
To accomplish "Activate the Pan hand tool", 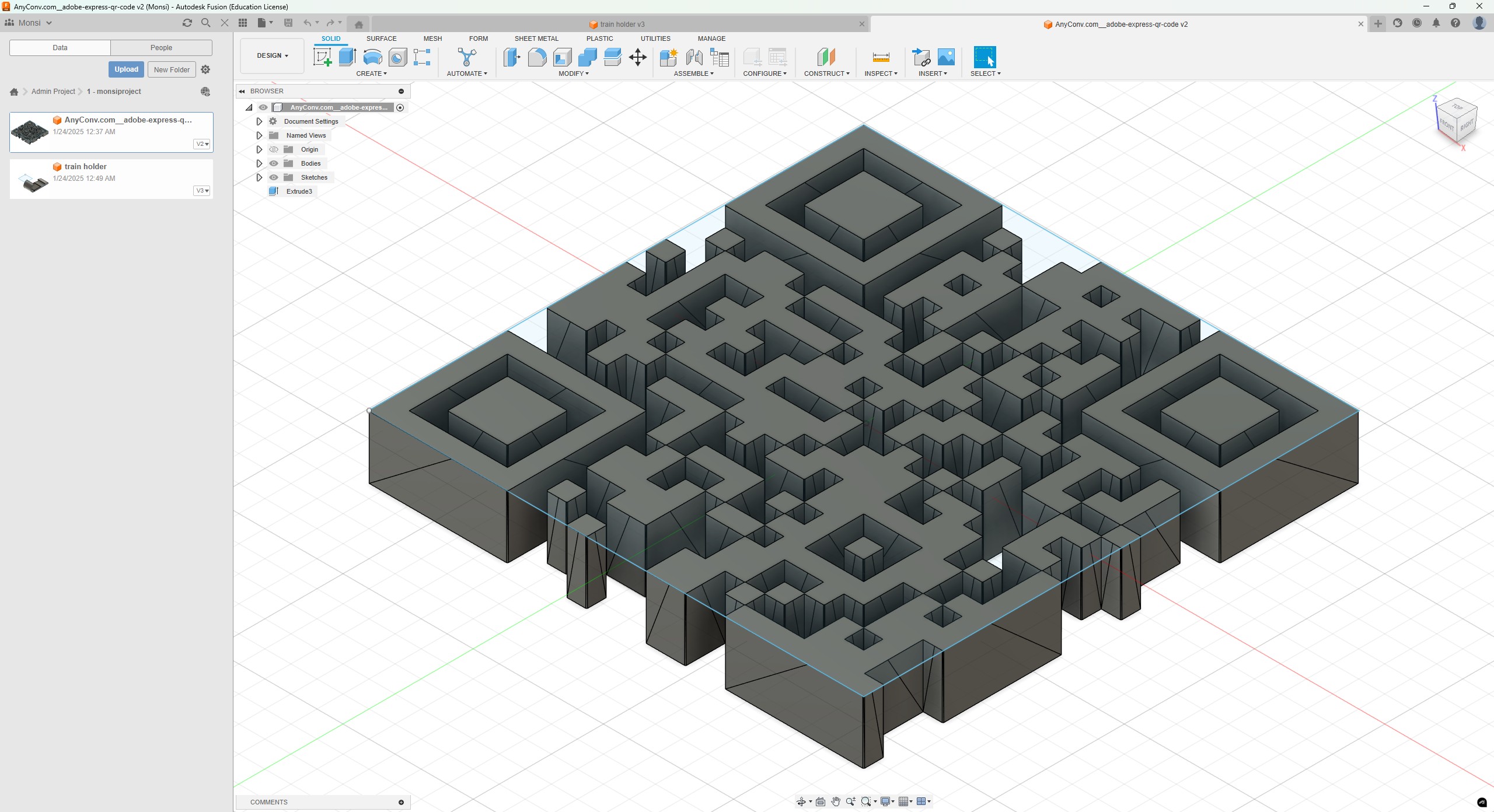I will [x=836, y=801].
